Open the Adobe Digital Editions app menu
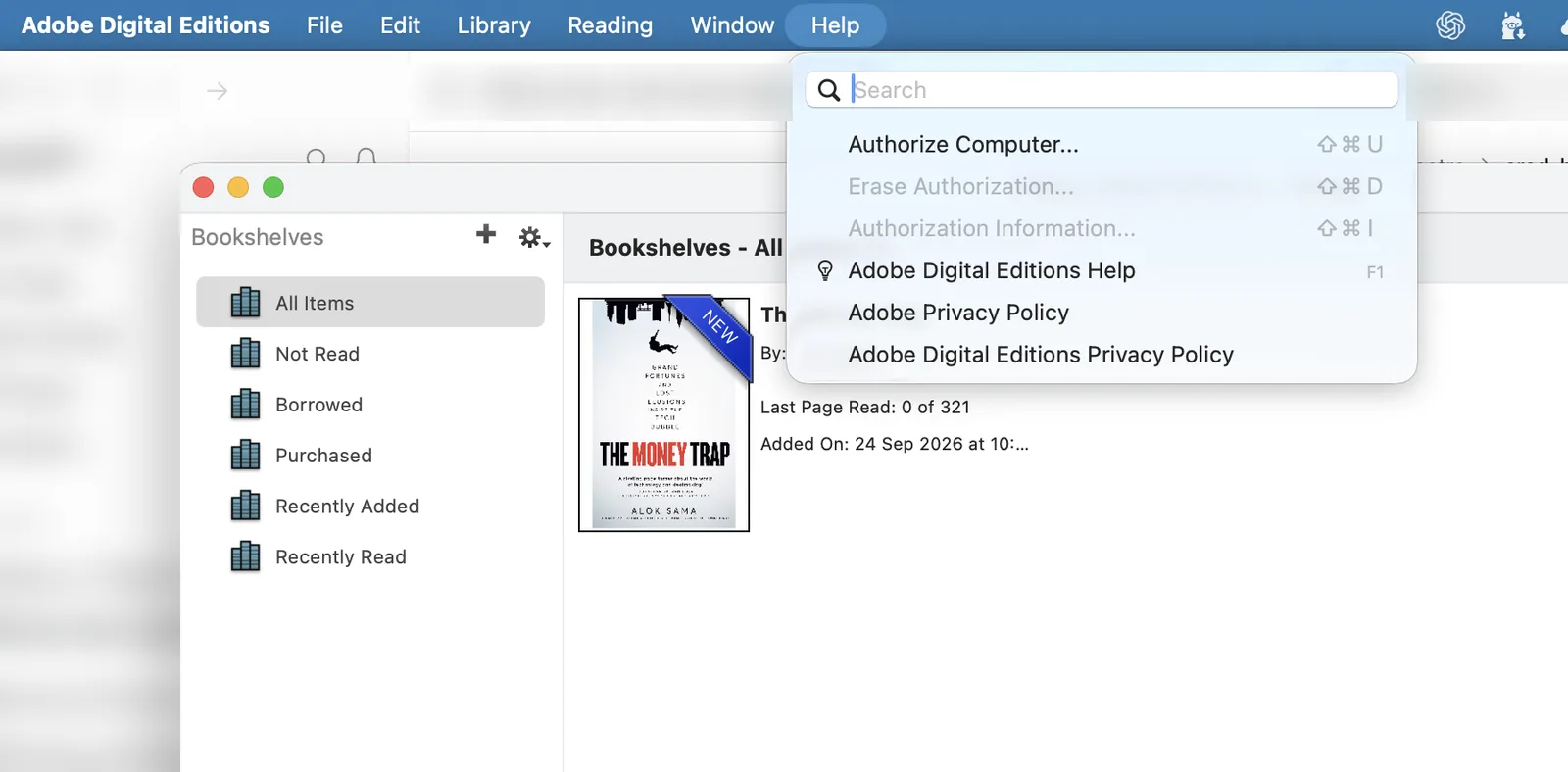 click(145, 25)
